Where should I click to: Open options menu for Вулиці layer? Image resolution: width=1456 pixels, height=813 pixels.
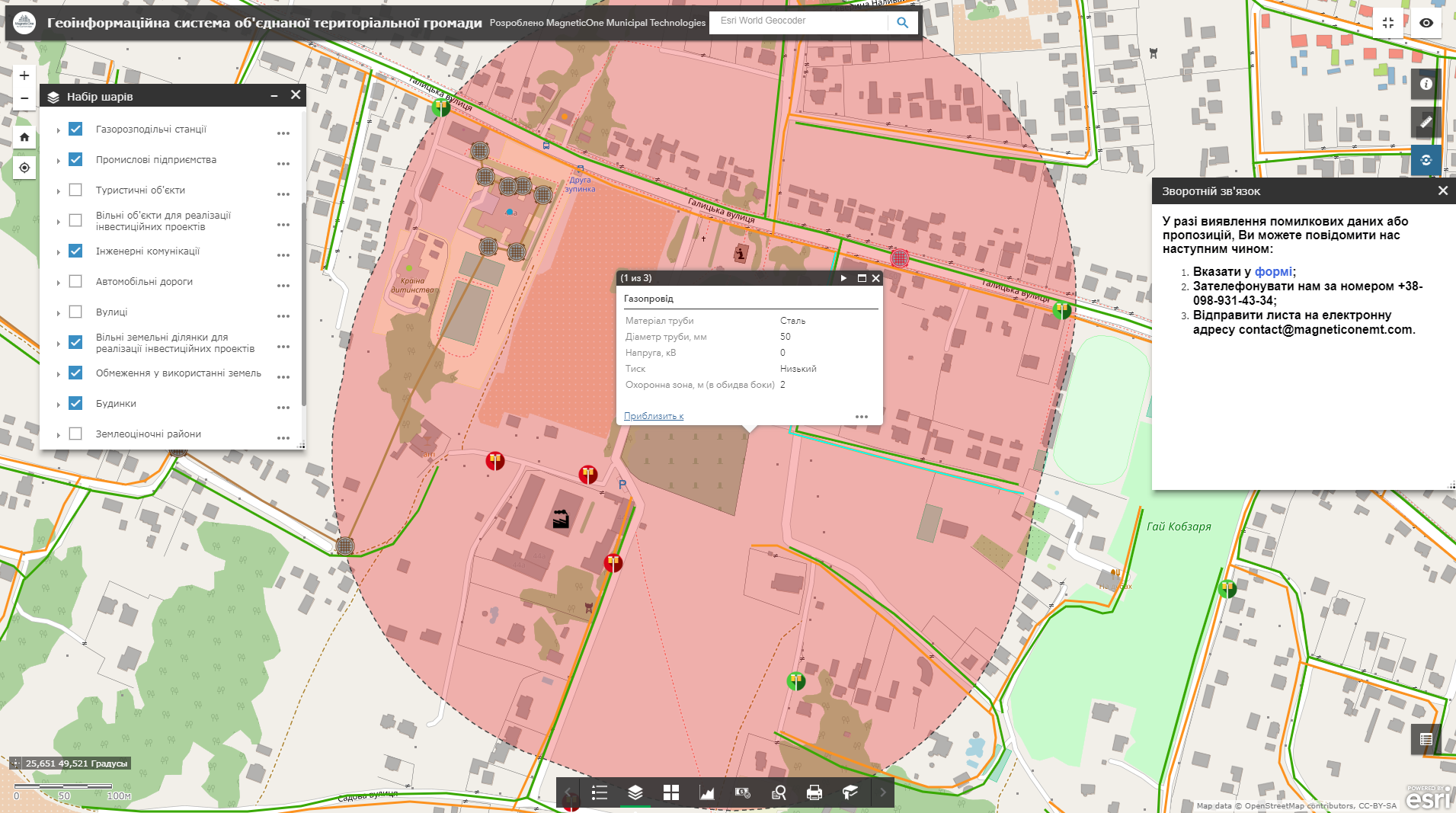pyautogui.click(x=284, y=315)
